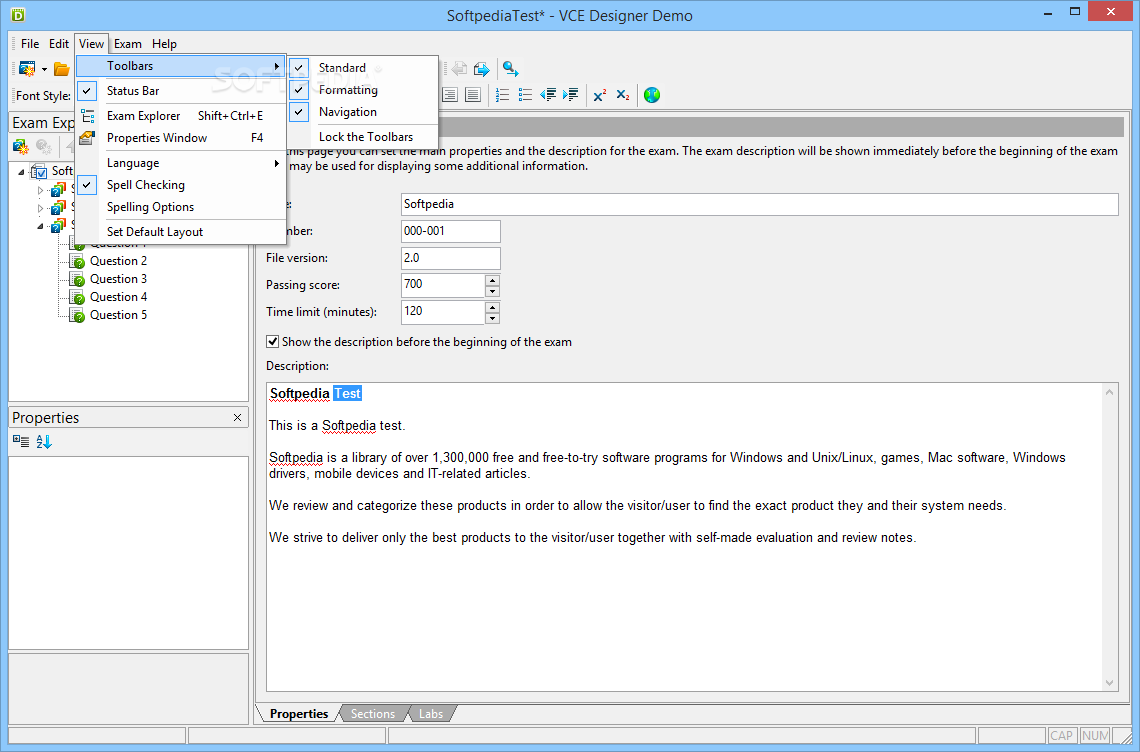Click the Exam Explorer menu icon

click(x=87, y=116)
